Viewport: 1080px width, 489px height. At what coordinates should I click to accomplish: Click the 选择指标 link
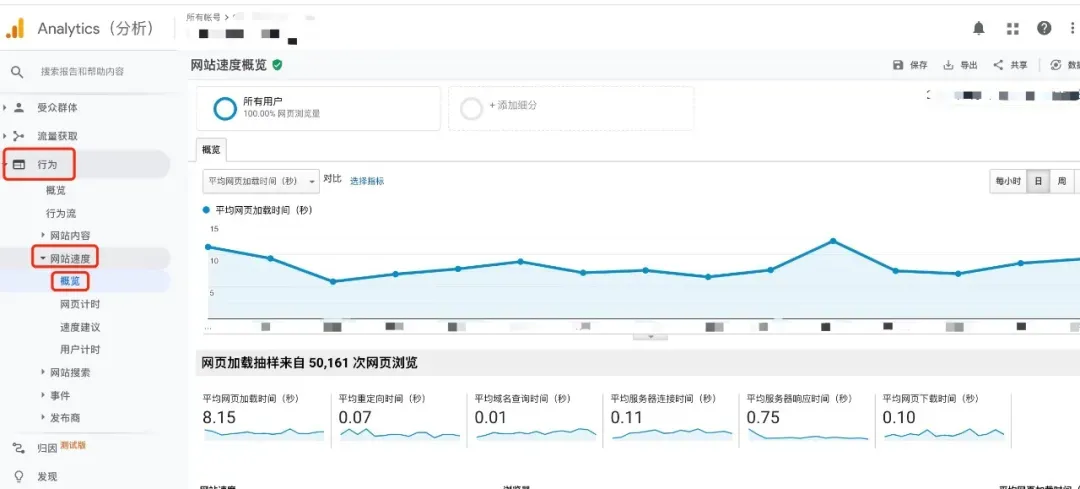tap(367, 181)
